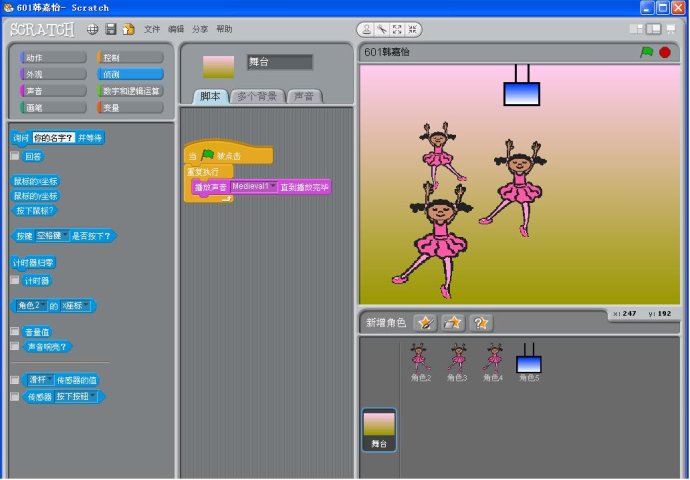Open the 角色2 sprite dropdown in block
The height and width of the screenshot is (480, 690).
(32, 305)
